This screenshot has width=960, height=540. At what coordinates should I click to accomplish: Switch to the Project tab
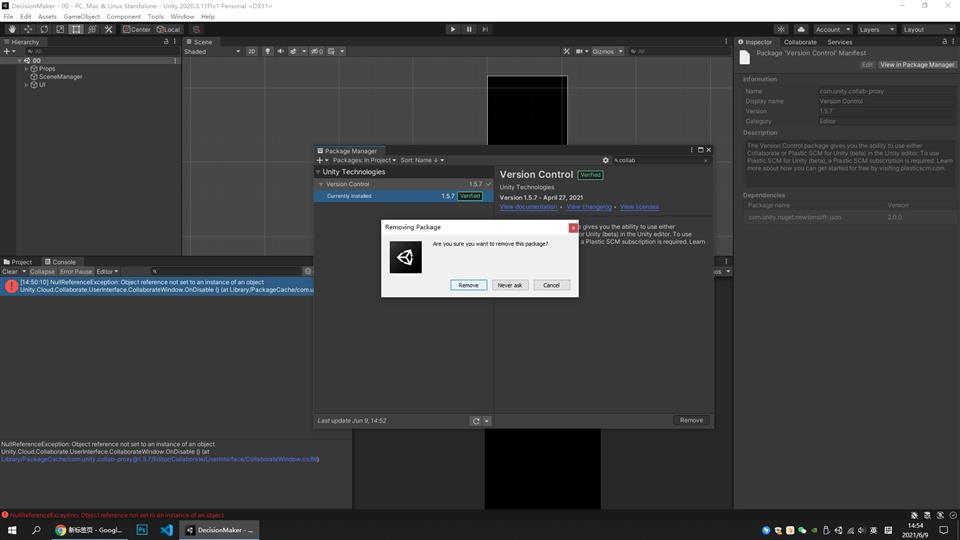pyautogui.click(x=18, y=262)
